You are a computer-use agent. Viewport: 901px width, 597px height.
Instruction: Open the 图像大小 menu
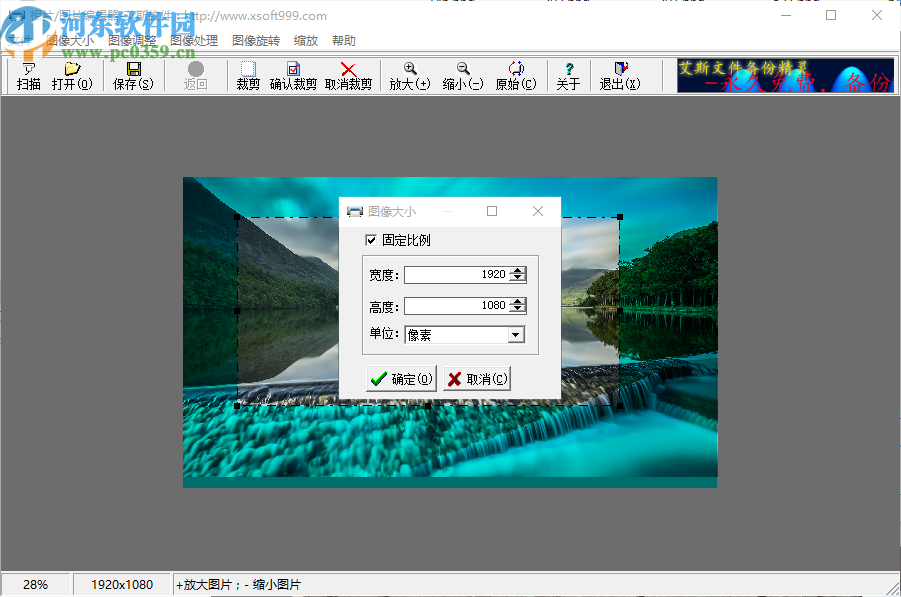coord(70,40)
